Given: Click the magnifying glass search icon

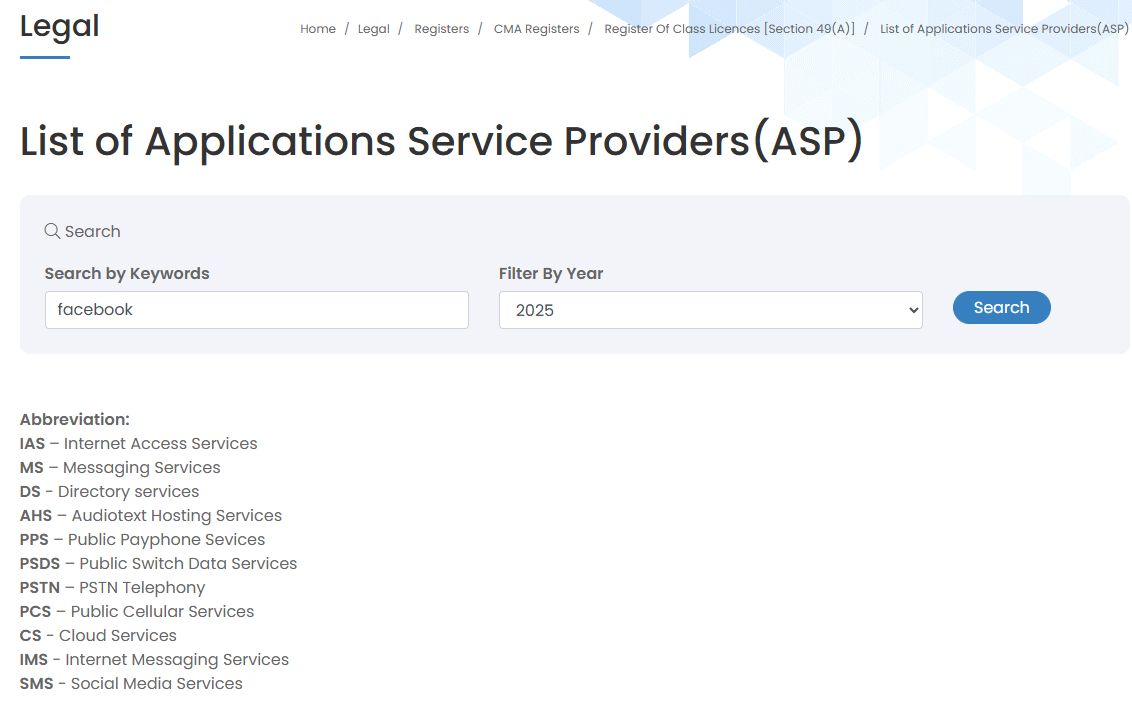Looking at the screenshot, I should click(52, 231).
